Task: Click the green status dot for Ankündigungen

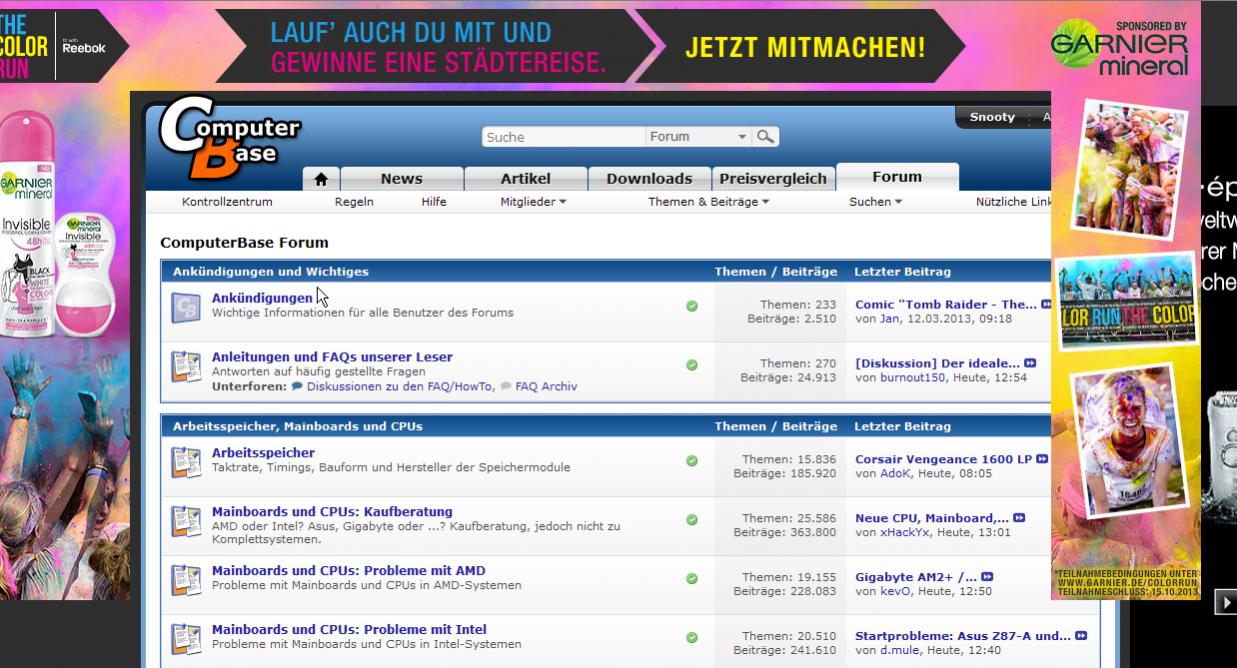Action: [x=692, y=306]
